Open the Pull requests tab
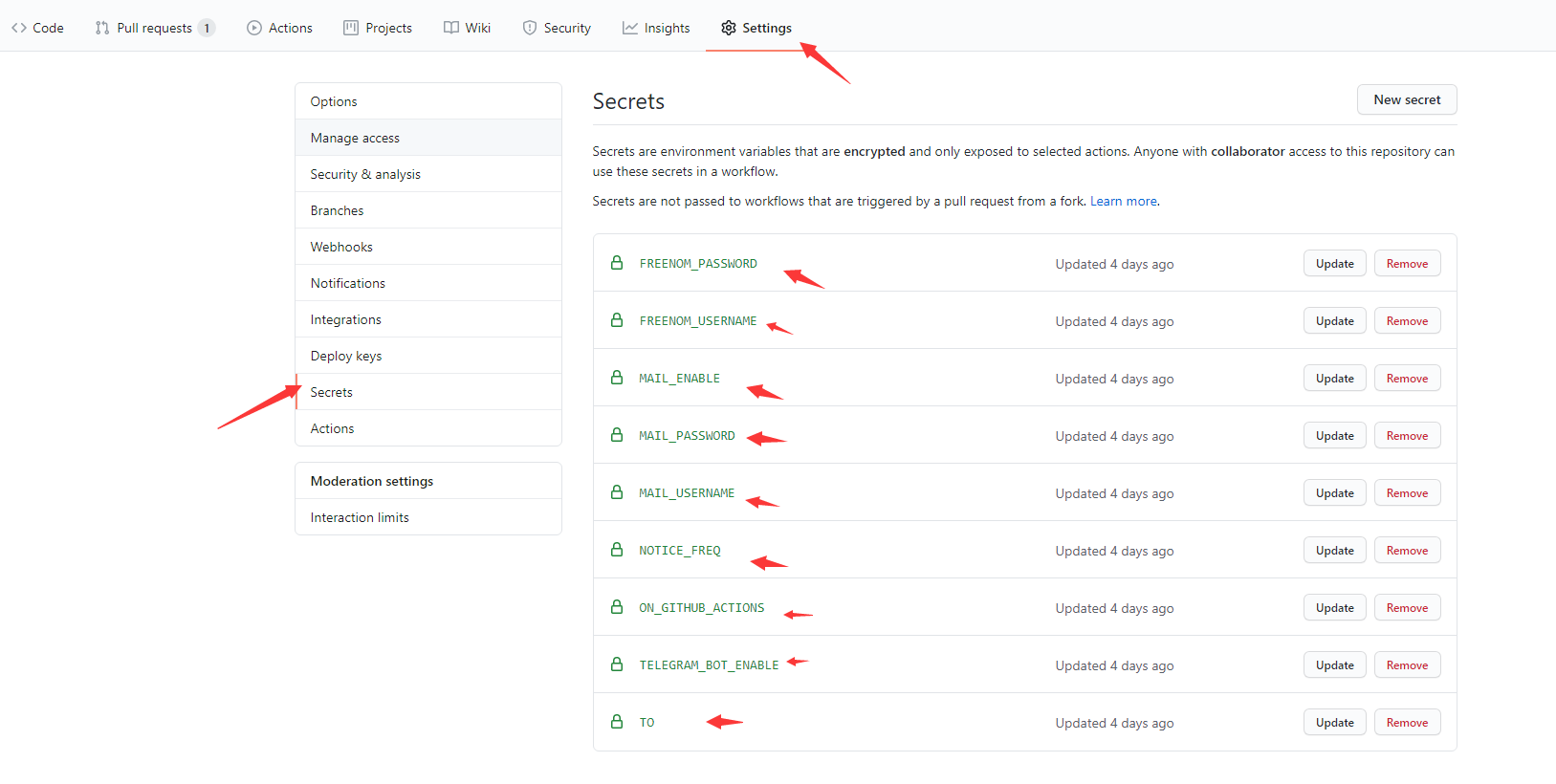Screen dimensions: 1556x784 154,28
